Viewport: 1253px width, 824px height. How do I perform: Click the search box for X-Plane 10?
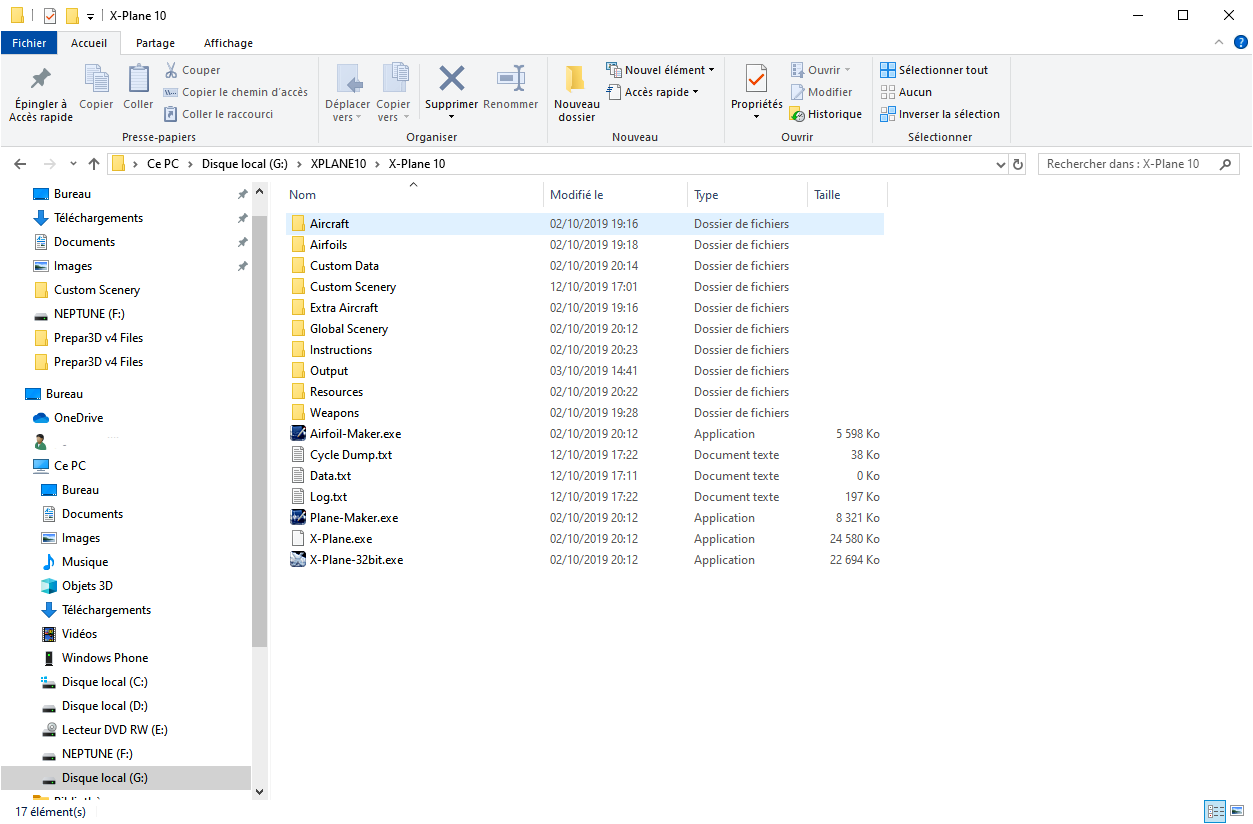pyautogui.click(x=1139, y=164)
